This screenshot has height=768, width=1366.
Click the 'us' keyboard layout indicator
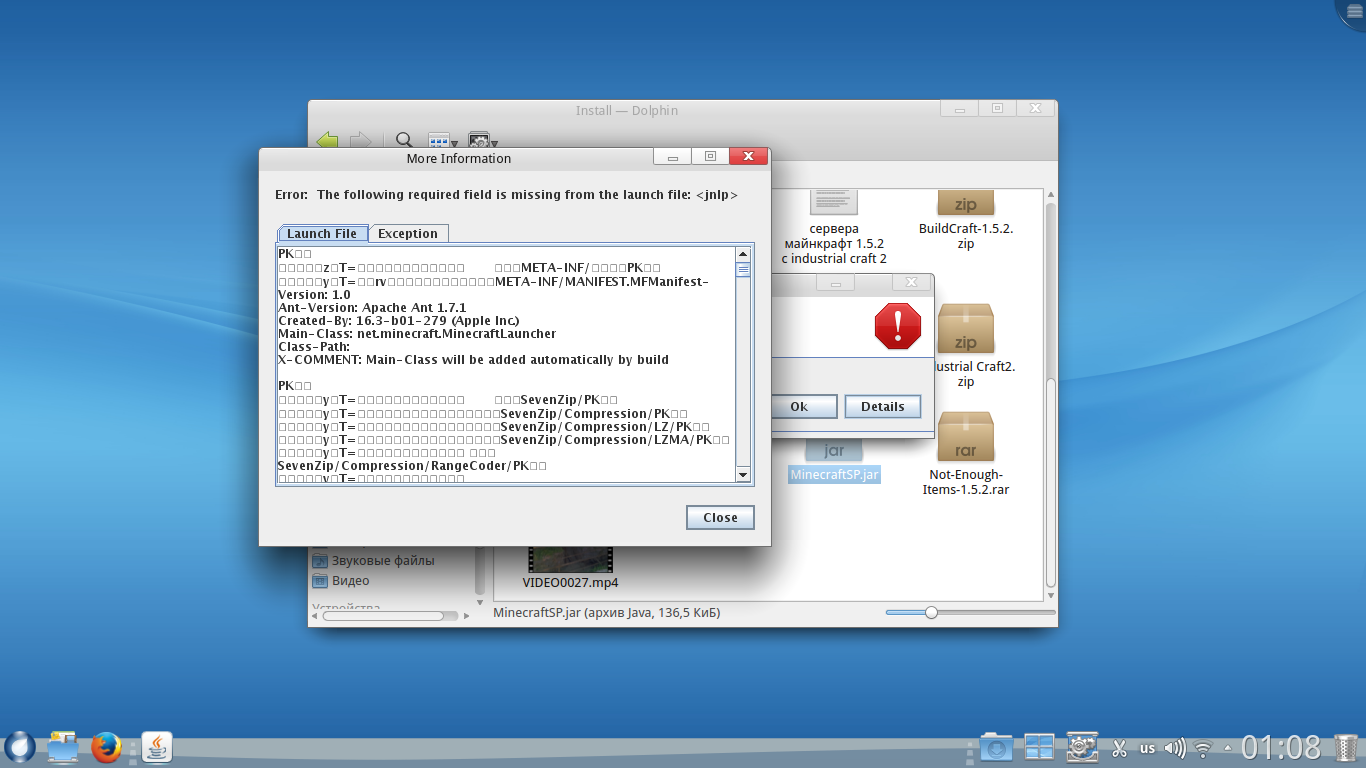[1147, 748]
